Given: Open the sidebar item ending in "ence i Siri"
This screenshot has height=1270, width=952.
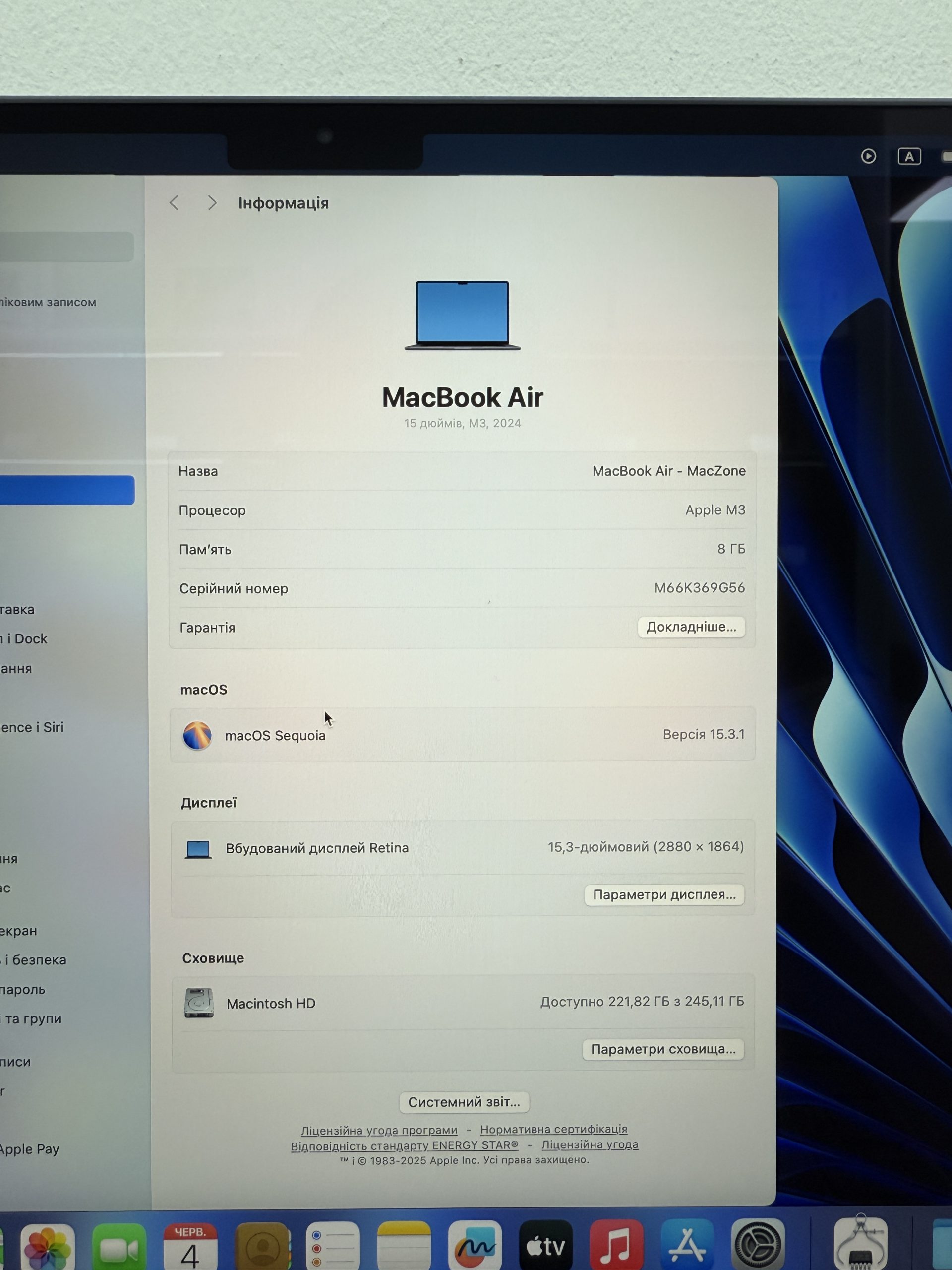Looking at the screenshot, I should click(32, 727).
